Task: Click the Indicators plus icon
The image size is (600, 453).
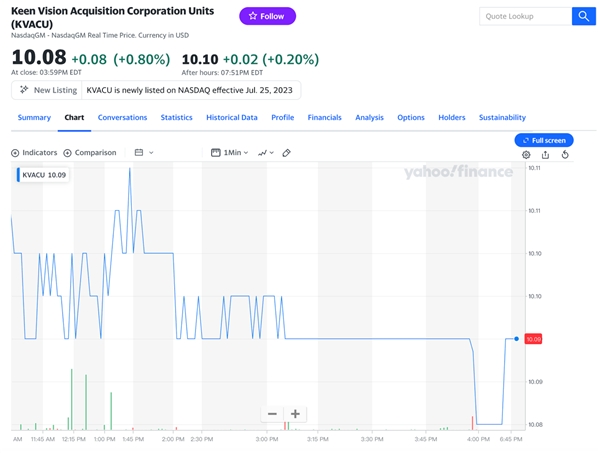Action: click(15, 153)
